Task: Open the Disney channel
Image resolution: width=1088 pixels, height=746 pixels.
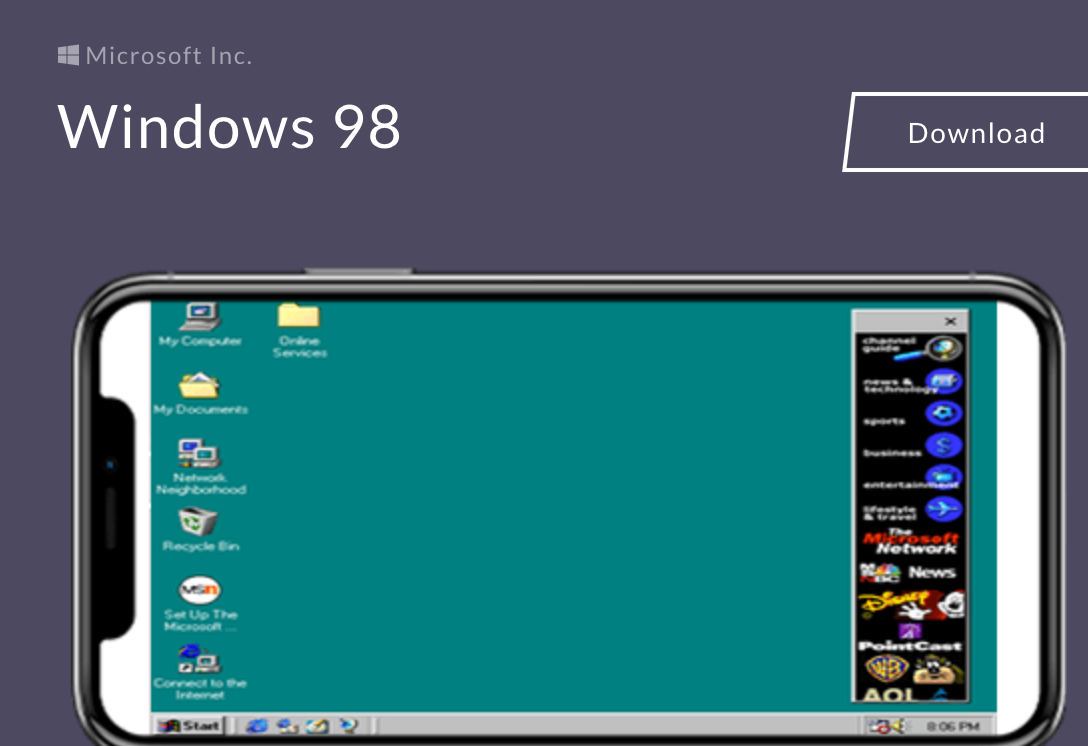Action: point(911,604)
